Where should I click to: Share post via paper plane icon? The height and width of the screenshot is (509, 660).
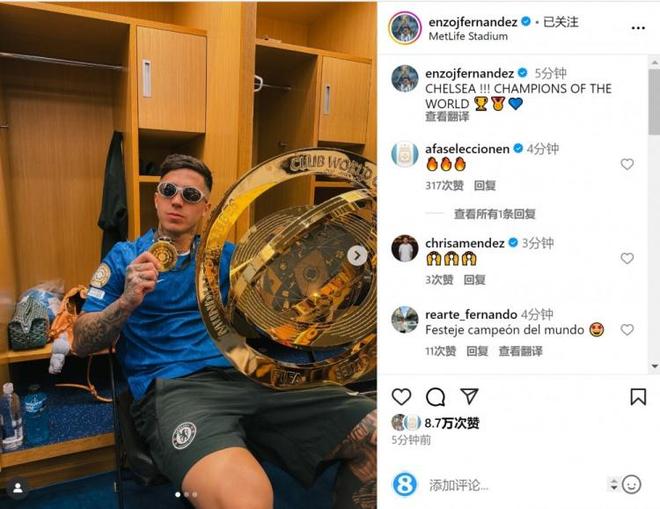[x=469, y=396]
